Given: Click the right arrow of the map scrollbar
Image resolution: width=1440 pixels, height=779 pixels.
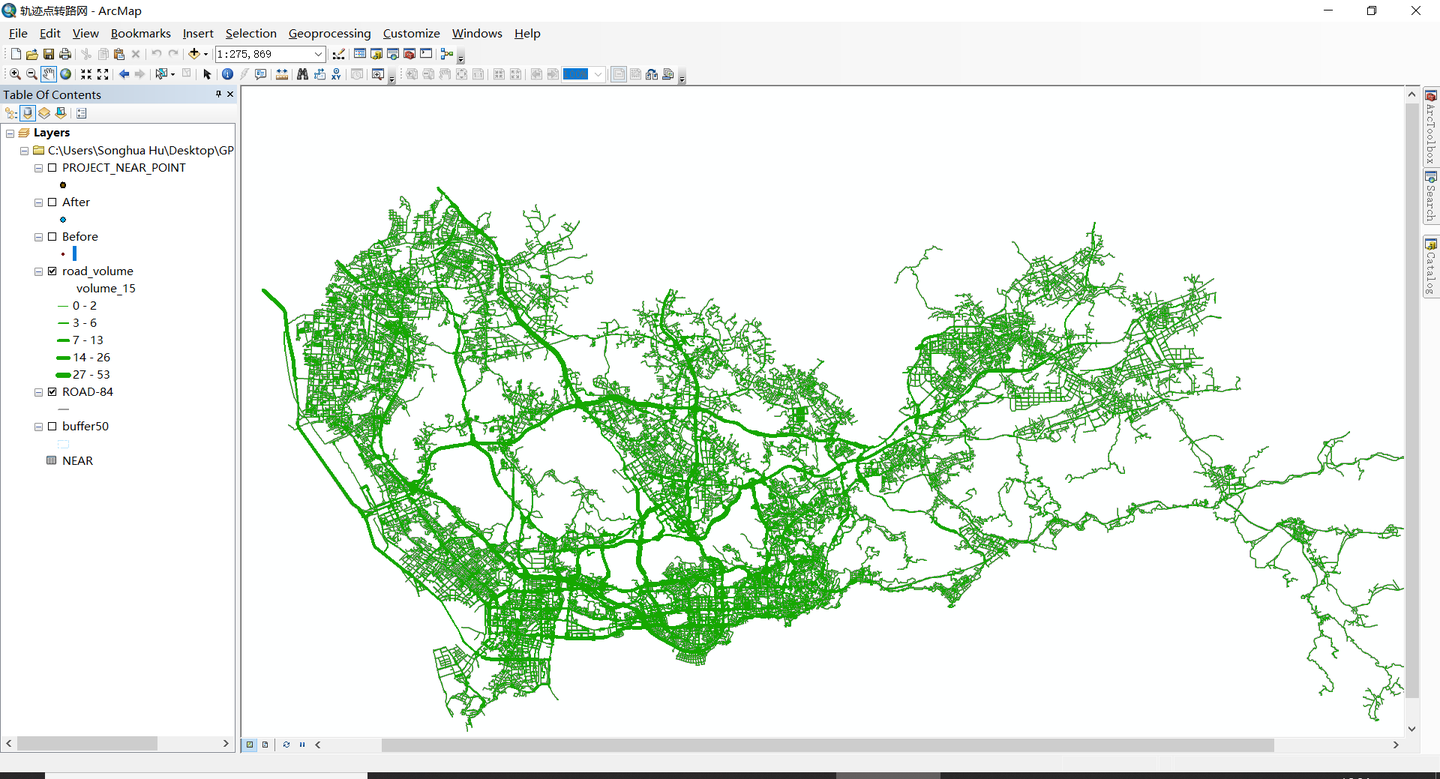Looking at the screenshot, I should (1395, 744).
